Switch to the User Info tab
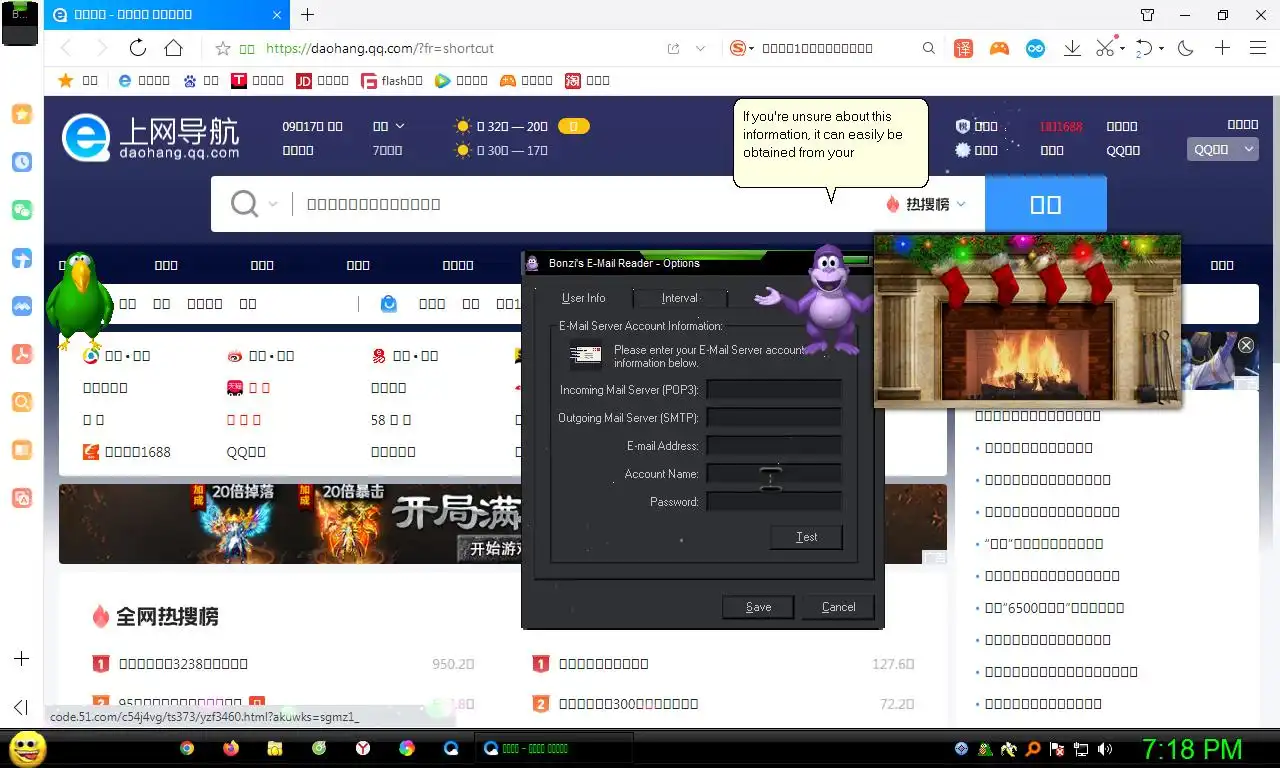The width and height of the screenshot is (1280, 768). 583,298
